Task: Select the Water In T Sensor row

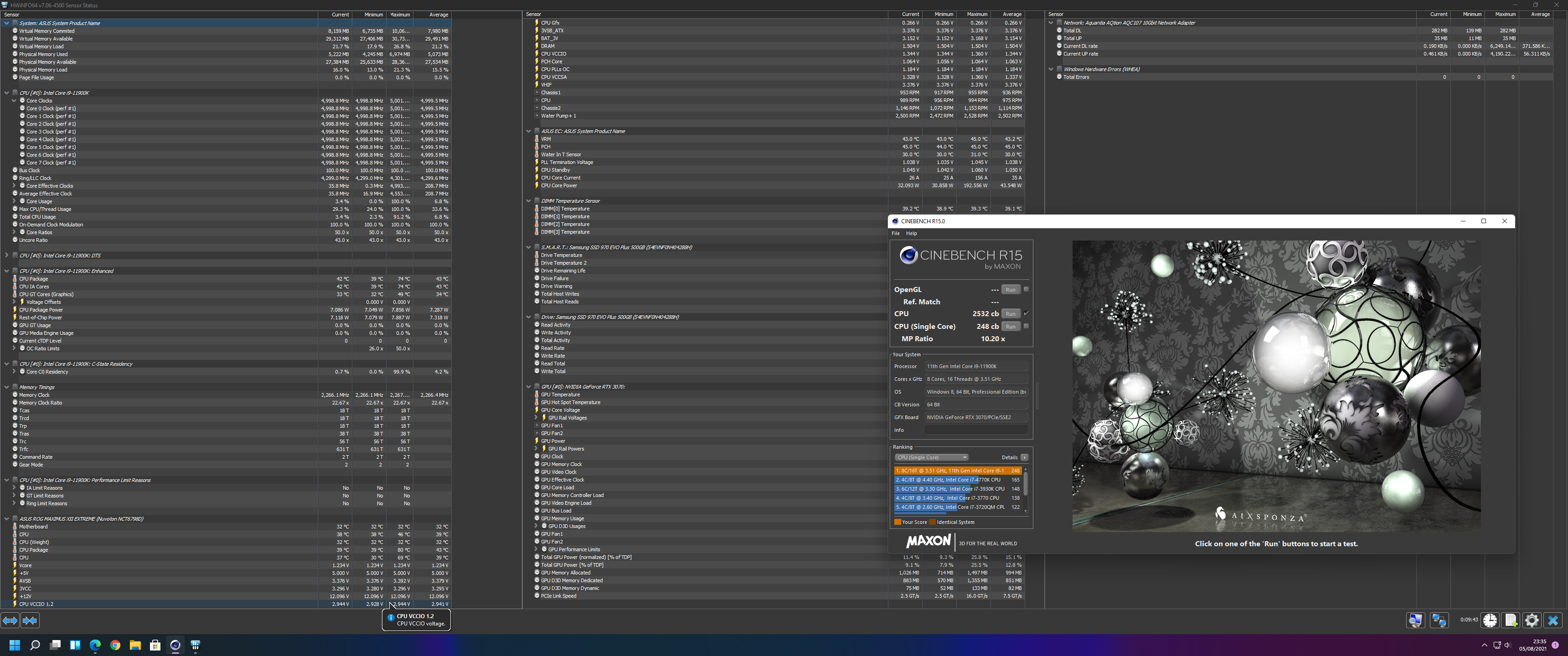Action: click(779, 154)
